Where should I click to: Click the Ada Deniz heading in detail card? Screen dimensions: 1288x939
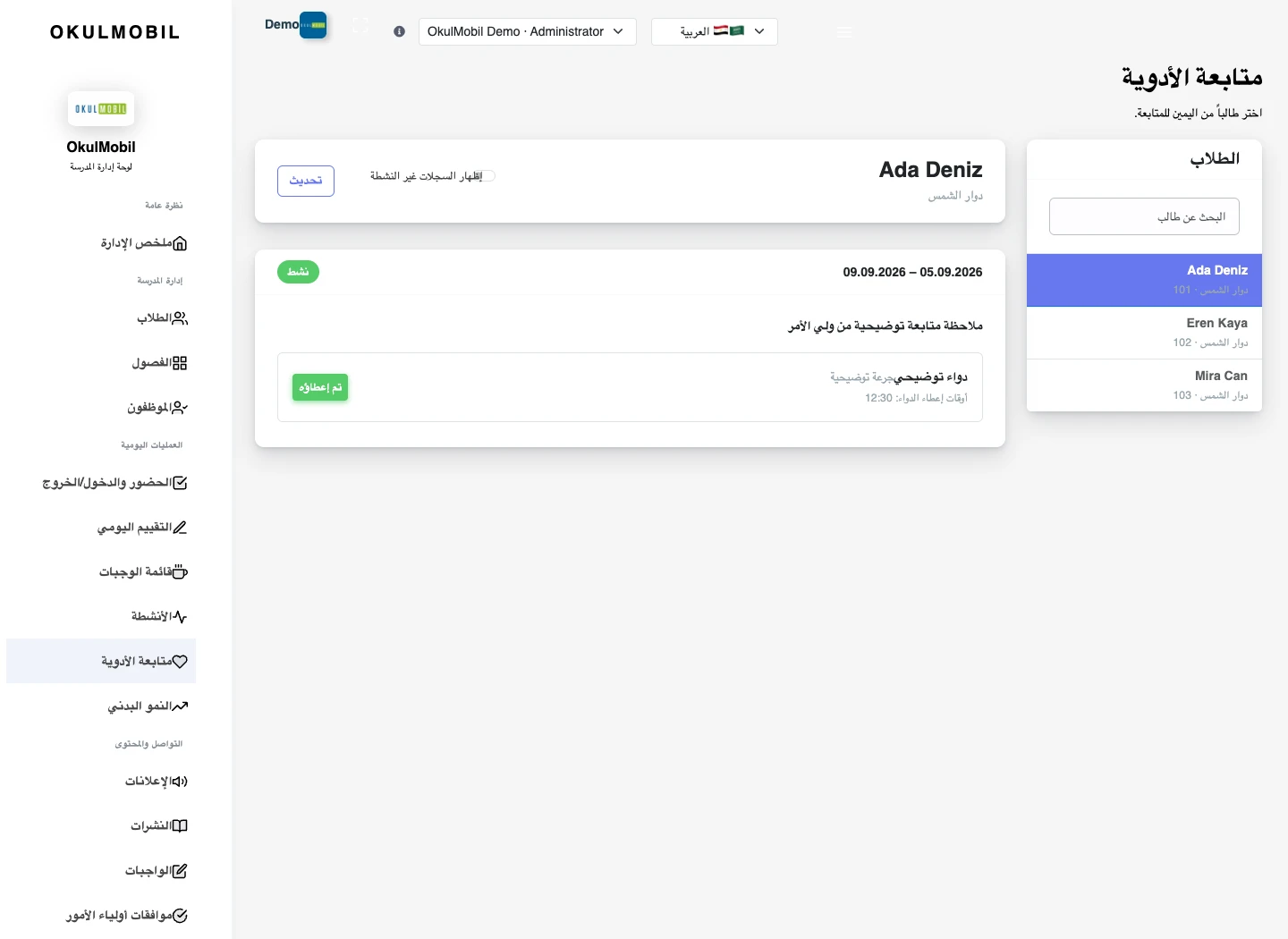coord(930,170)
